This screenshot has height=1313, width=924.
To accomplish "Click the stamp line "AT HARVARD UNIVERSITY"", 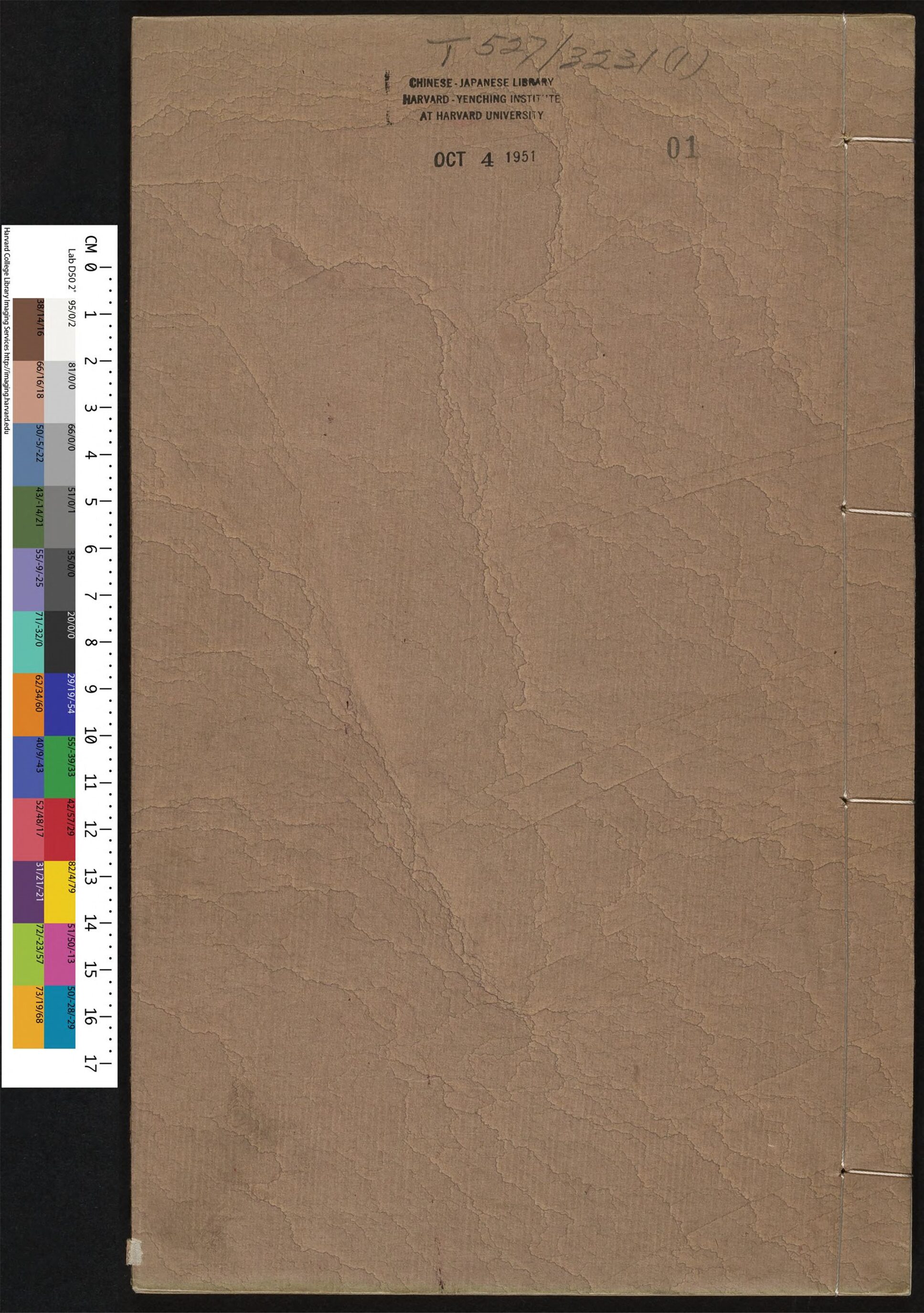I will click(481, 115).
